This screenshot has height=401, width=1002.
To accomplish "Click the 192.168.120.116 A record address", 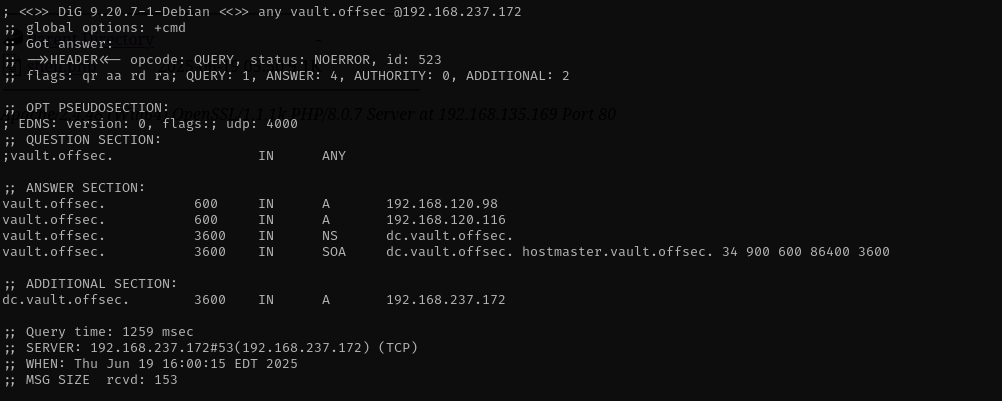I will [x=445, y=220].
